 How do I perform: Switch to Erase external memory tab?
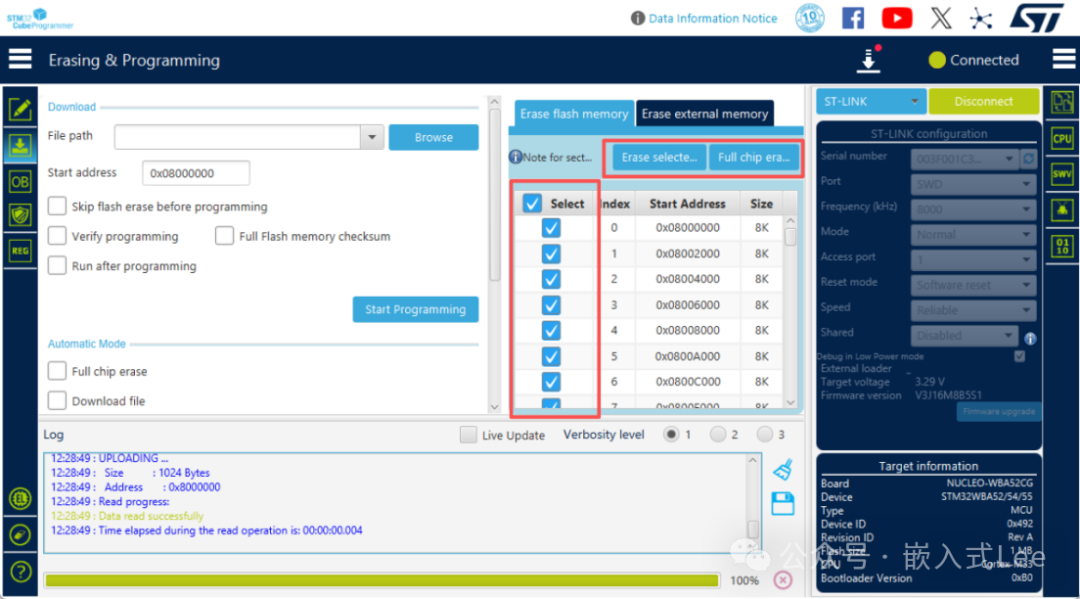tap(705, 114)
